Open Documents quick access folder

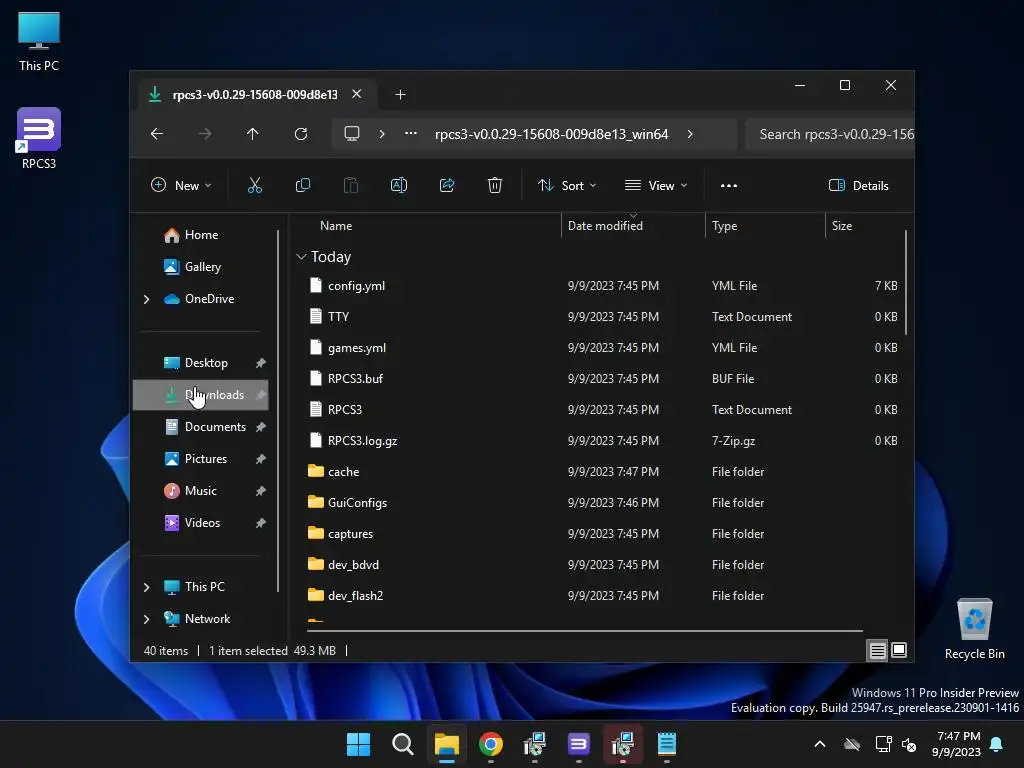click(200, 426)
